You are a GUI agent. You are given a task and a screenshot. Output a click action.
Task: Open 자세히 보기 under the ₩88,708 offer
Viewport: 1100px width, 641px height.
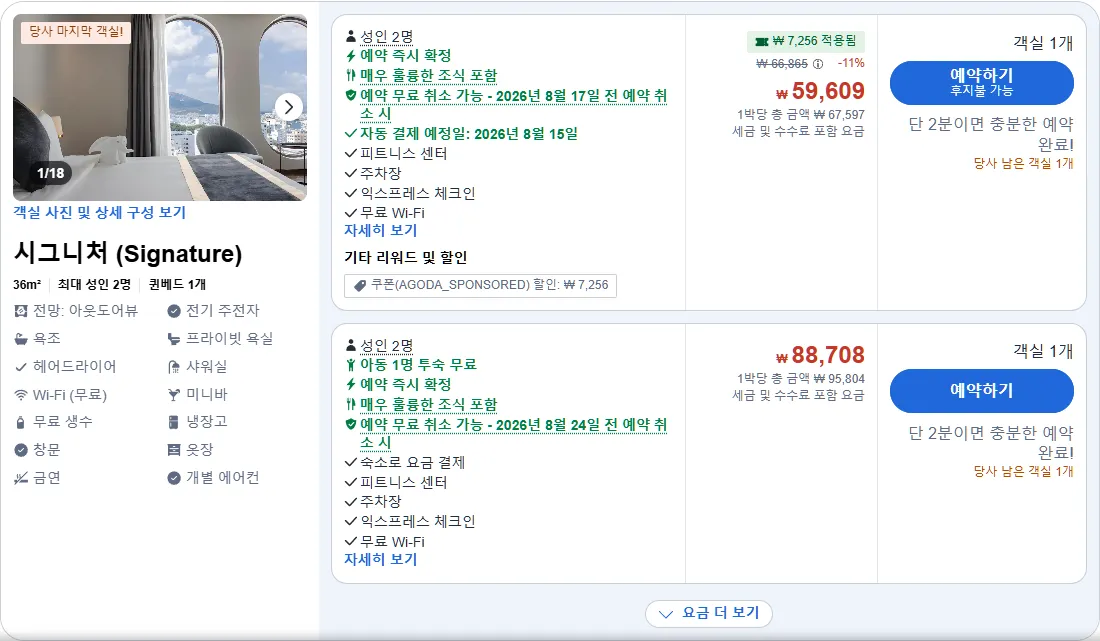coord(380,559)
